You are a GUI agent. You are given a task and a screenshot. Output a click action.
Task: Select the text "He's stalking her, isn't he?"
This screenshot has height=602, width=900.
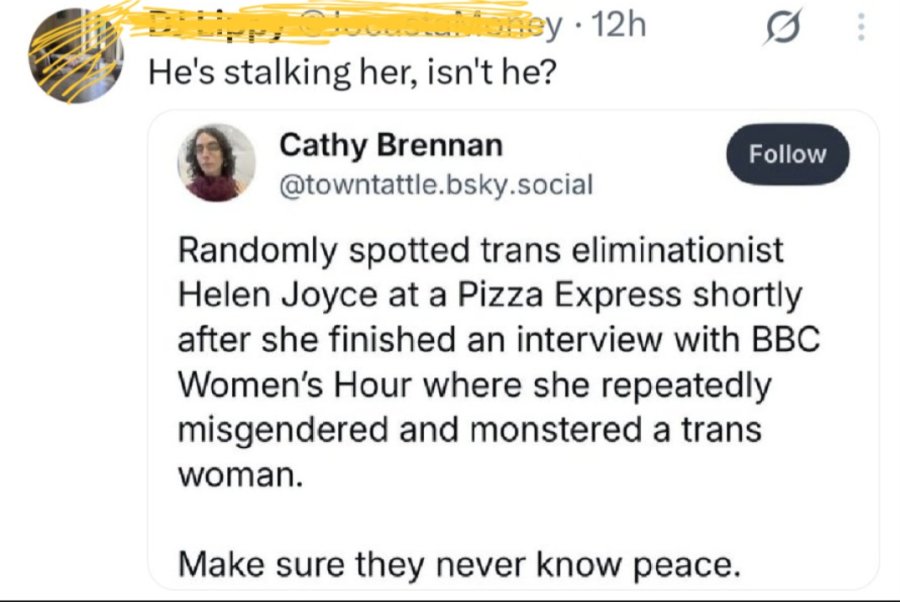tap(352, 73)
